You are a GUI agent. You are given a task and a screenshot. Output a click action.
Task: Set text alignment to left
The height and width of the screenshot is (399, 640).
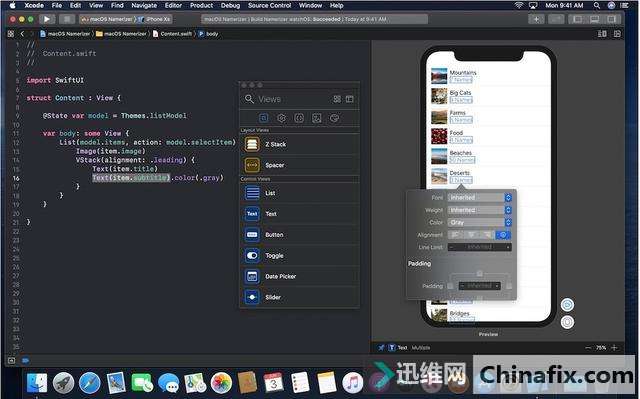click(456, 235)
